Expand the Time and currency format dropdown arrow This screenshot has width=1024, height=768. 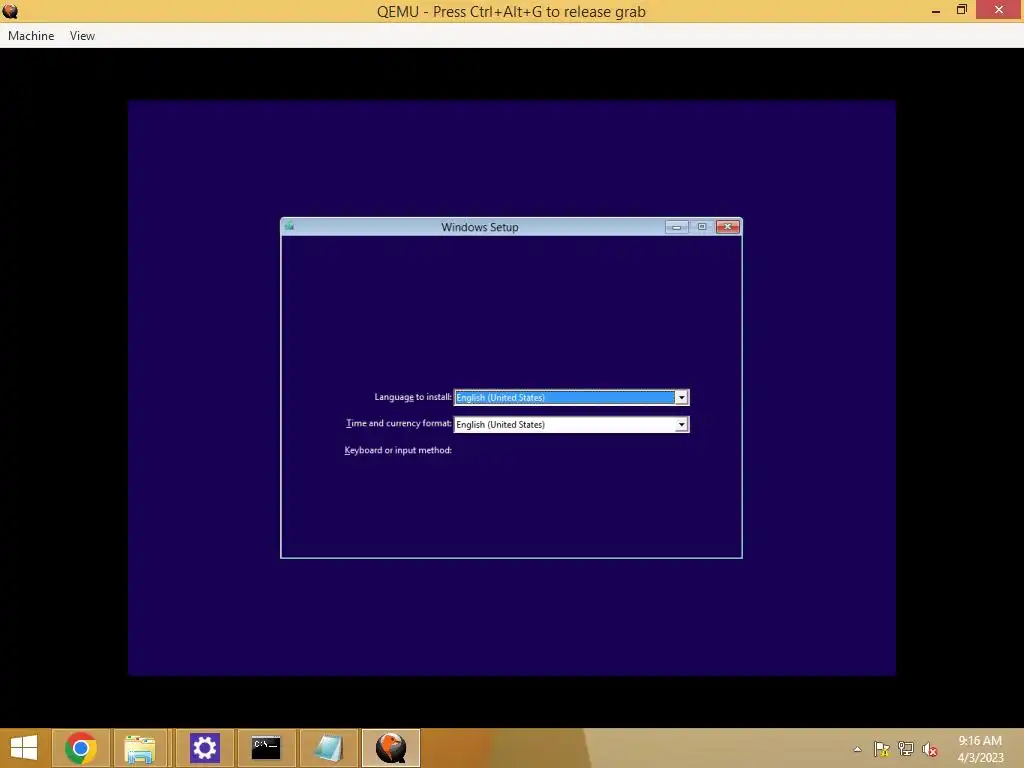point(681,424)
